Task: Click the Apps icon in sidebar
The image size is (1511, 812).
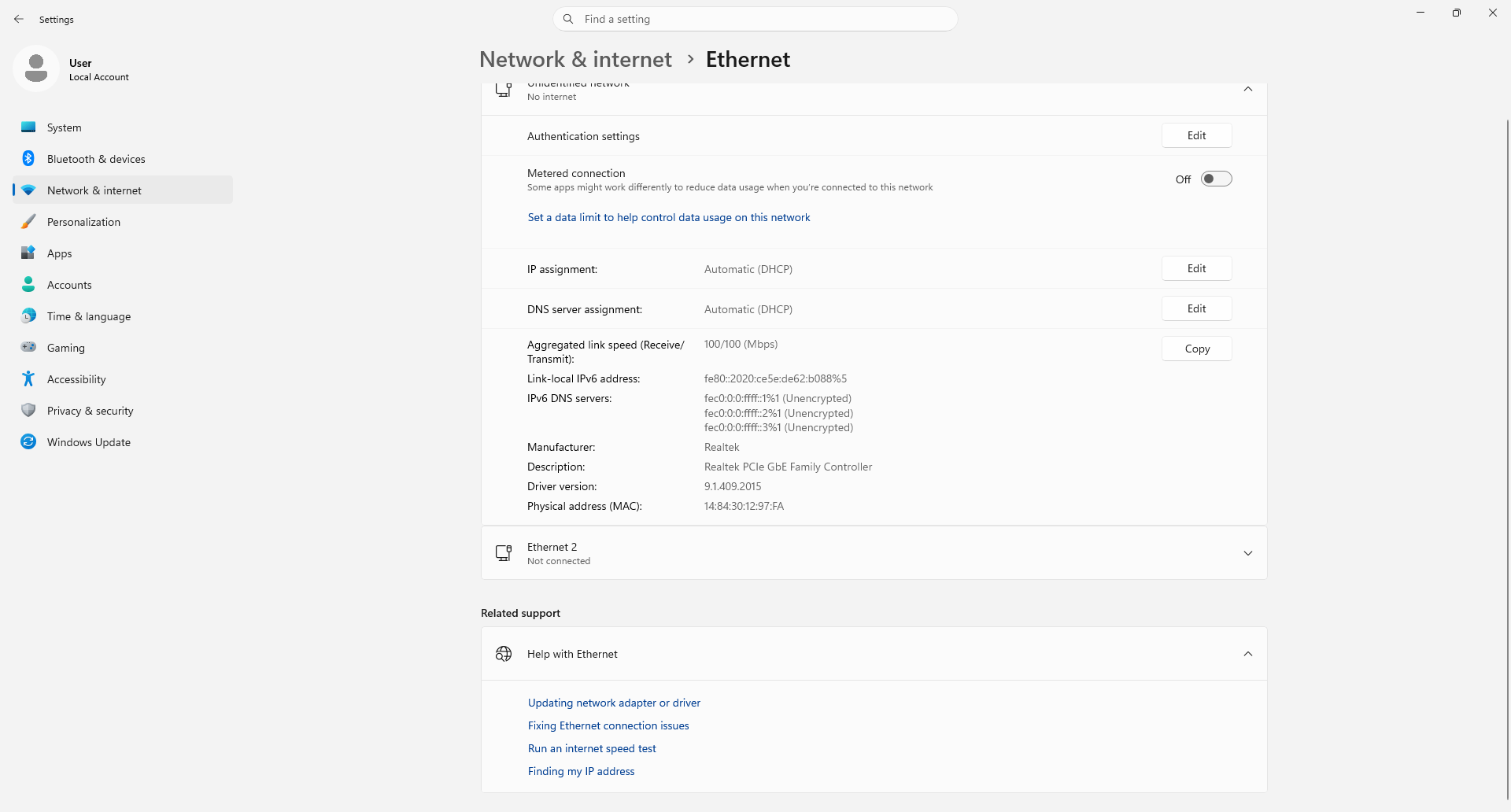Action: coord(28,253)
